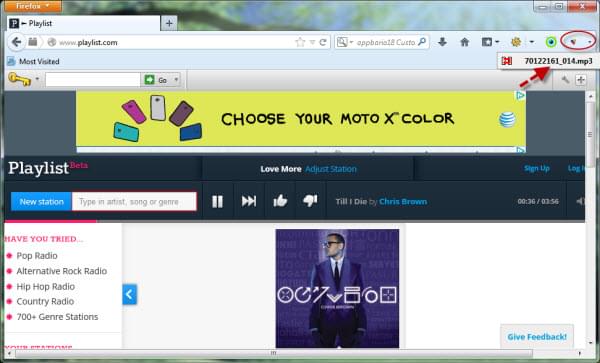The width and height of the screenshot is (600, 363).
Task: Expand the circled downloader extension dropdown
Action: click(590, 42)
